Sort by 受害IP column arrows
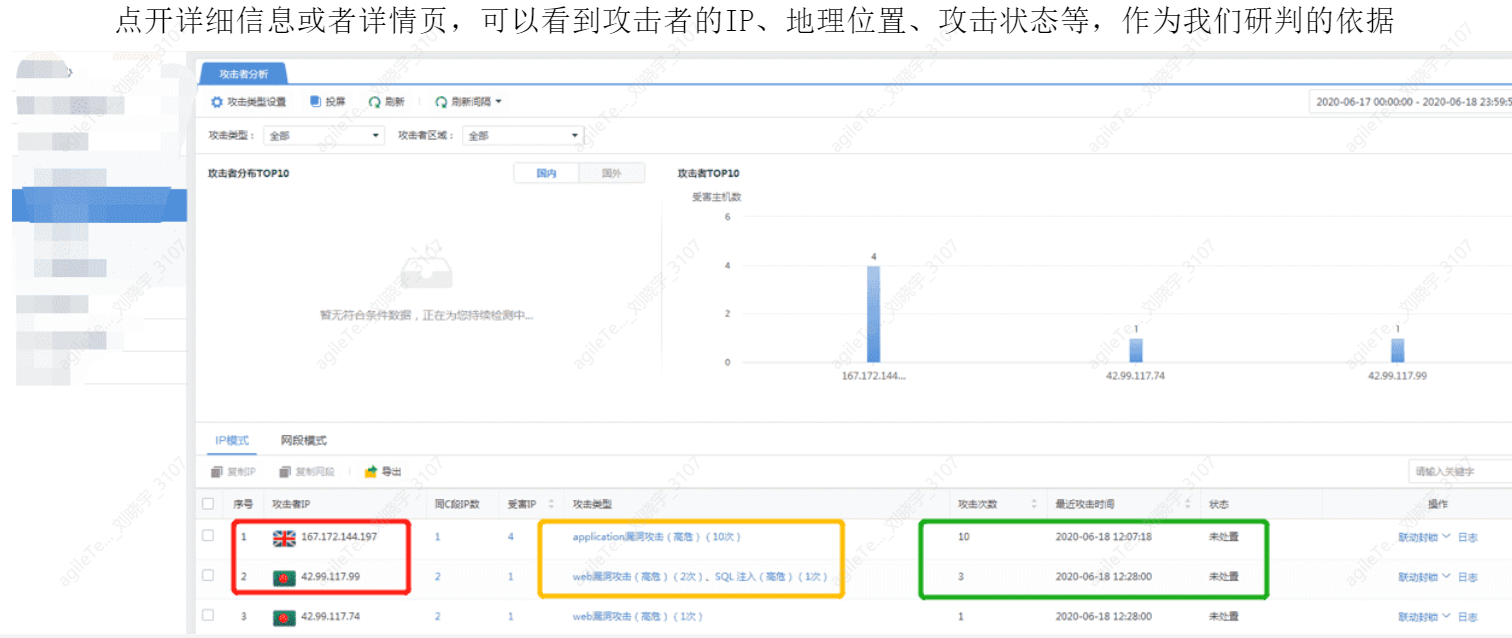The image size is (1512, 638). coord(550,504)
